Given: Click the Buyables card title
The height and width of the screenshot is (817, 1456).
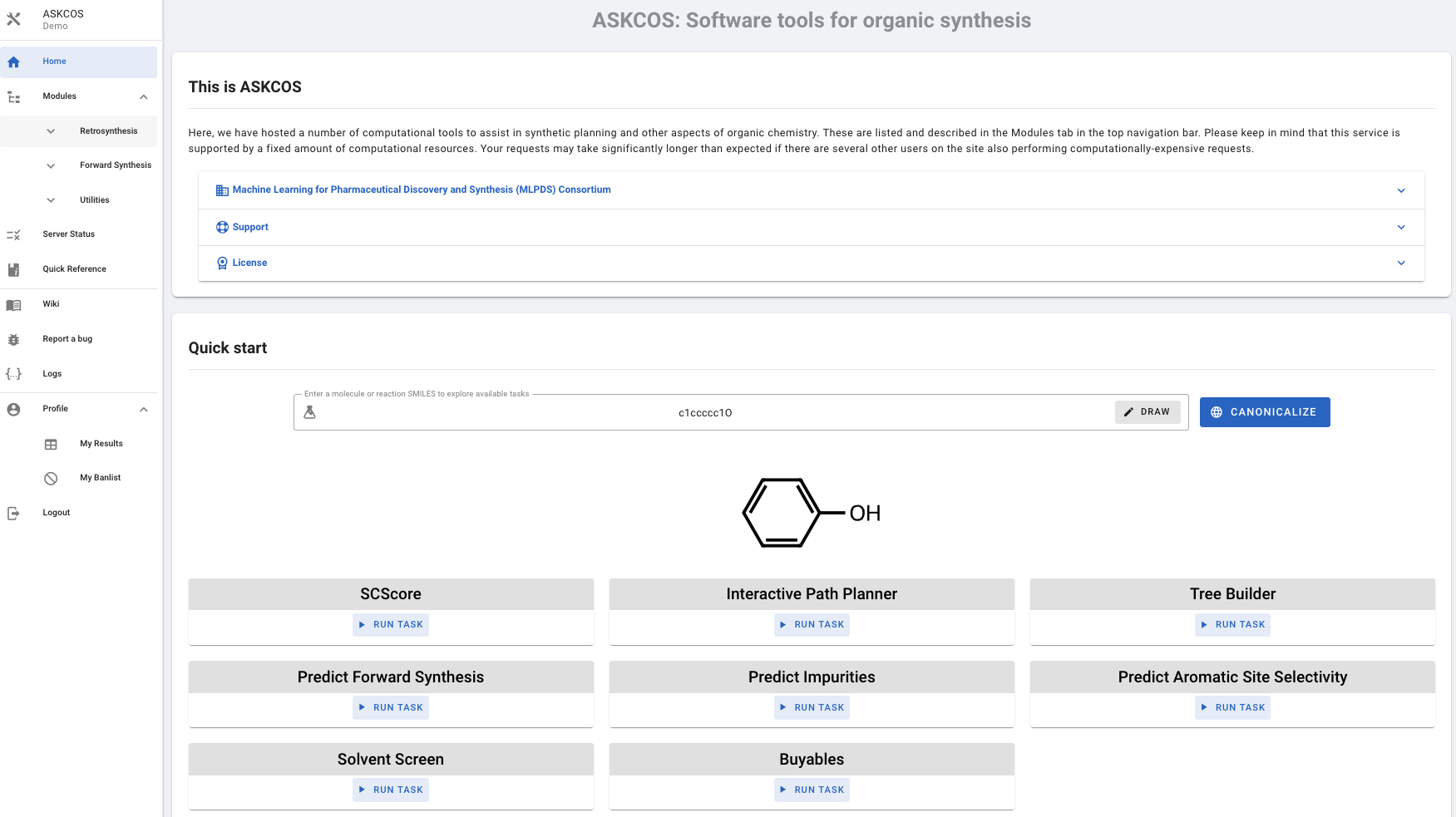Looking at the screenshot, I should (812, 760).
